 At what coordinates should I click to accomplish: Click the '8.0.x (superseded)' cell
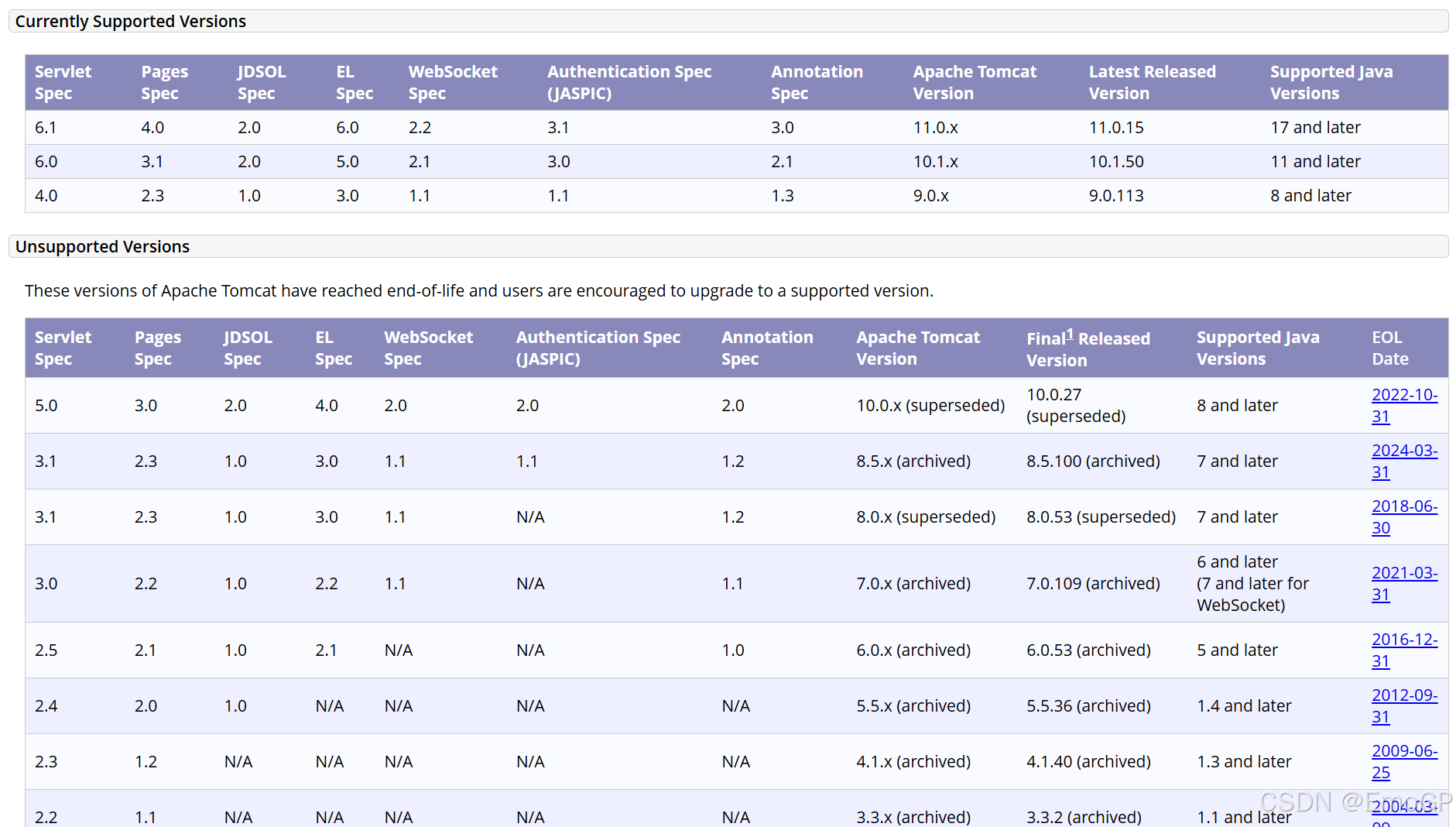(926, 517)
